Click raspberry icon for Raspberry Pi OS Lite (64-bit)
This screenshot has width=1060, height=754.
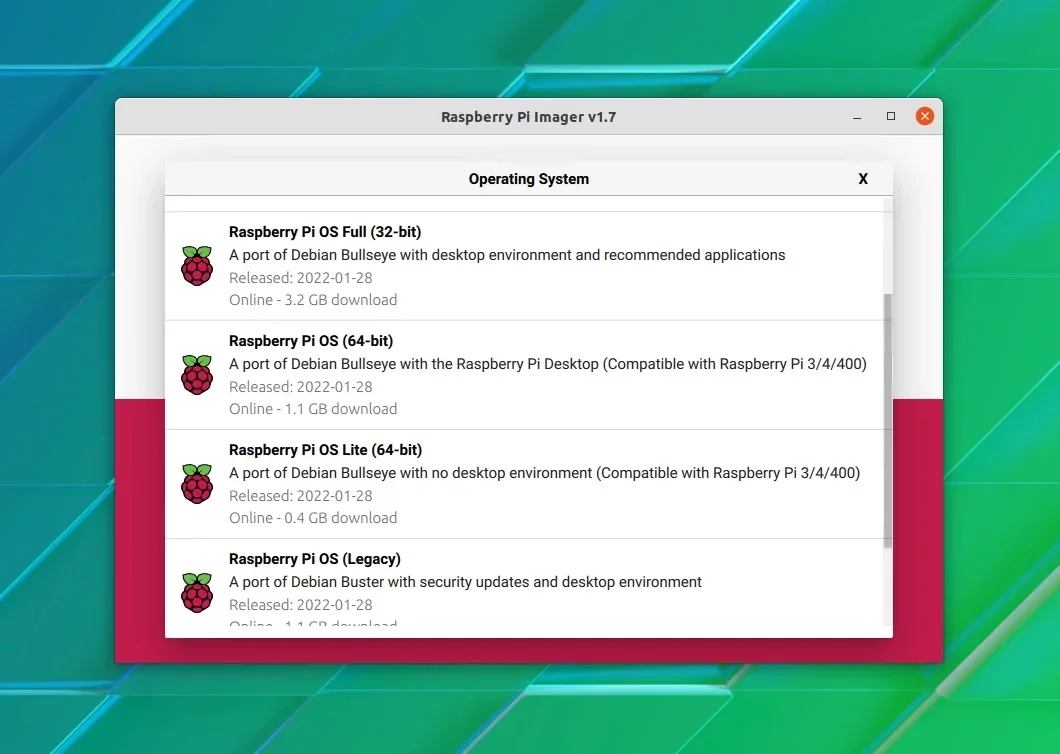[x=197, y=484]
